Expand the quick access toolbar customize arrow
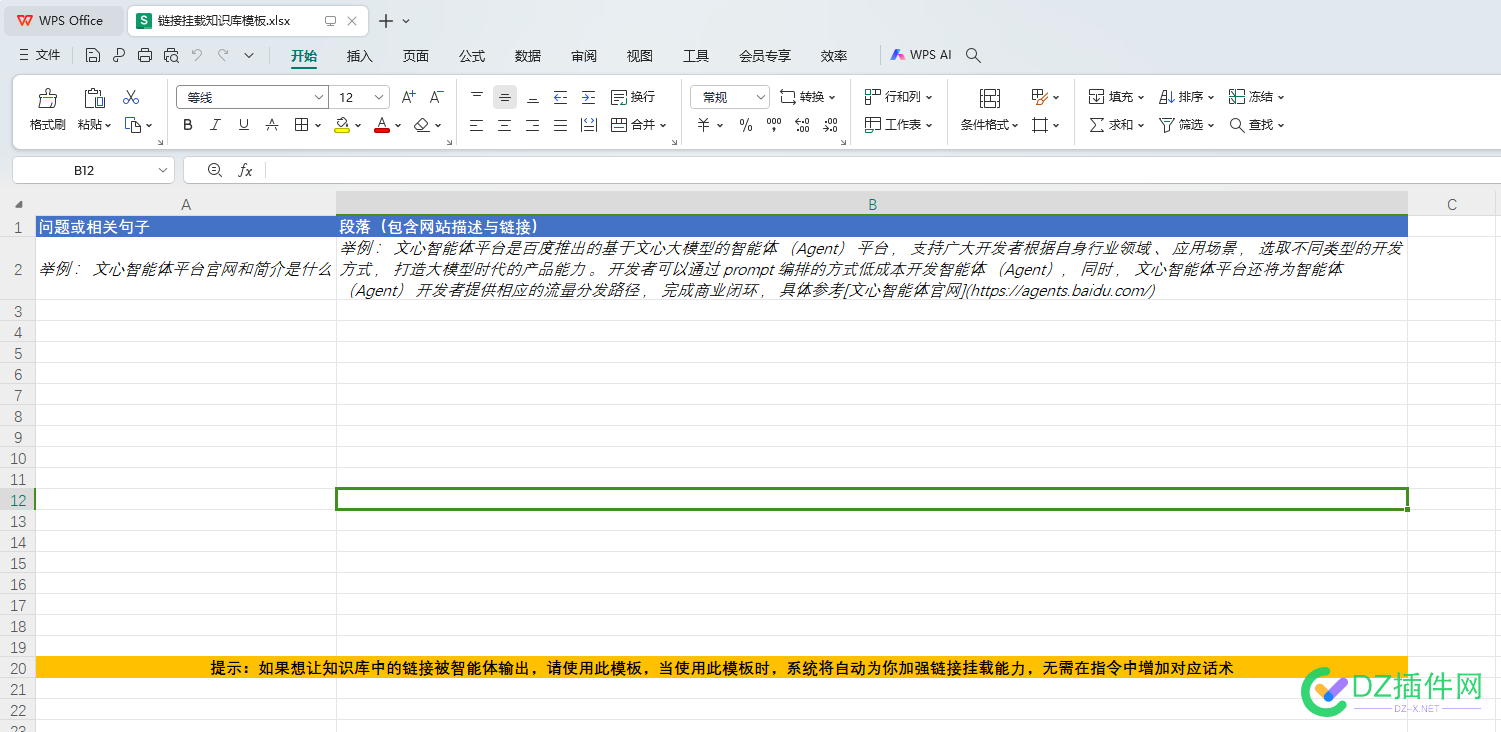 point(249,56)
